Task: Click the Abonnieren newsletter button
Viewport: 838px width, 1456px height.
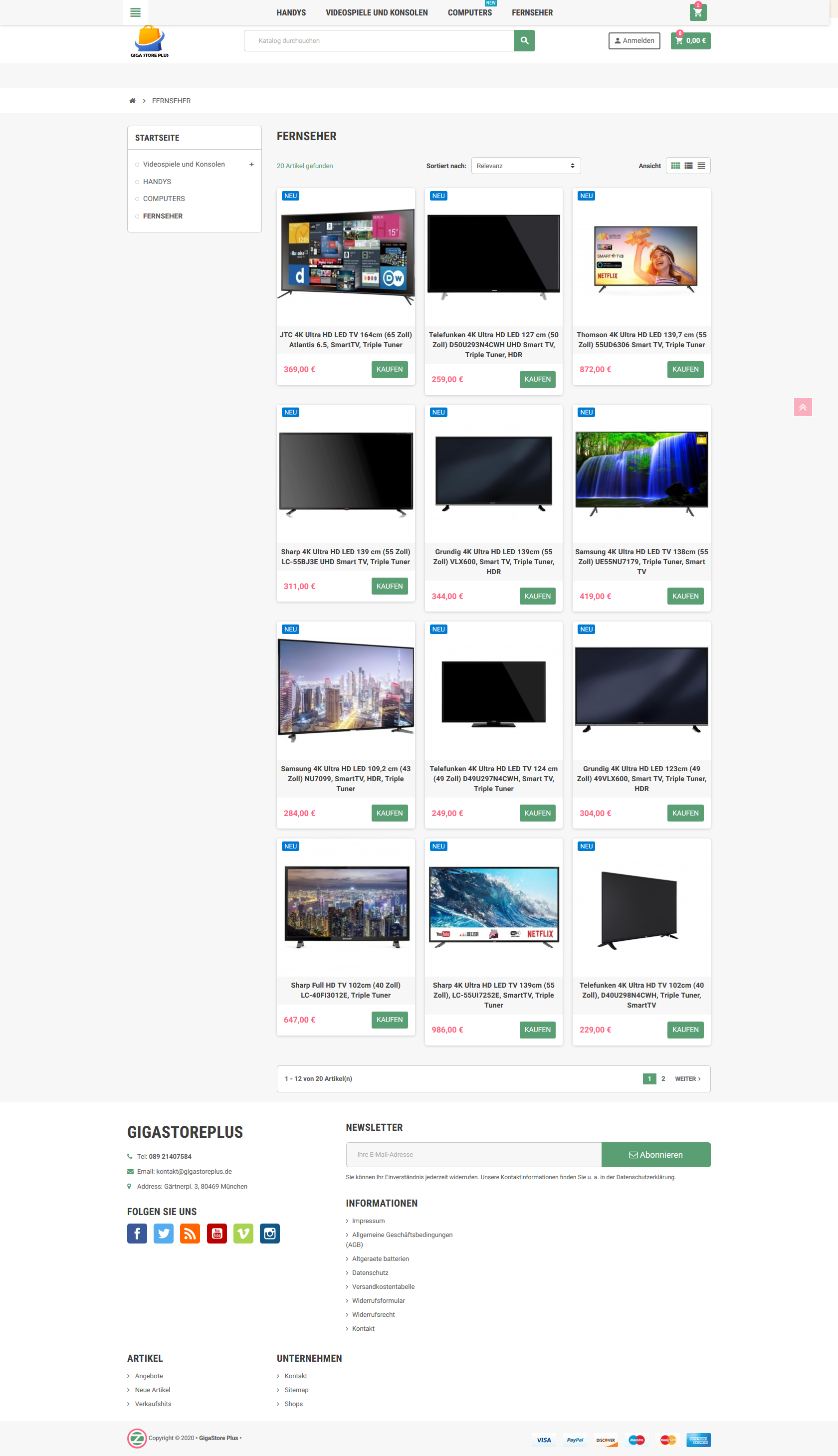Action: (655, 1154)
